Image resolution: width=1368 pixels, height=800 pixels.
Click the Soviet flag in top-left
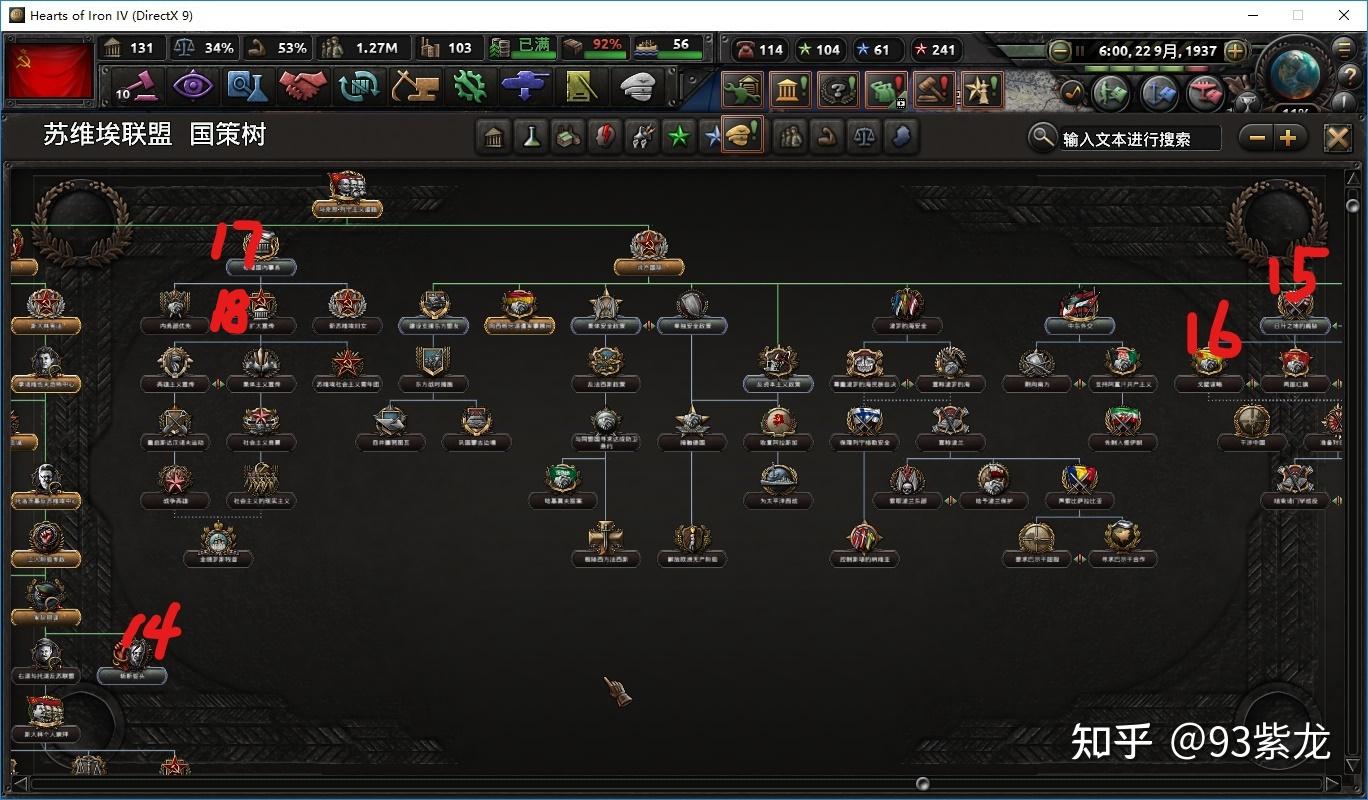(50, 69)
